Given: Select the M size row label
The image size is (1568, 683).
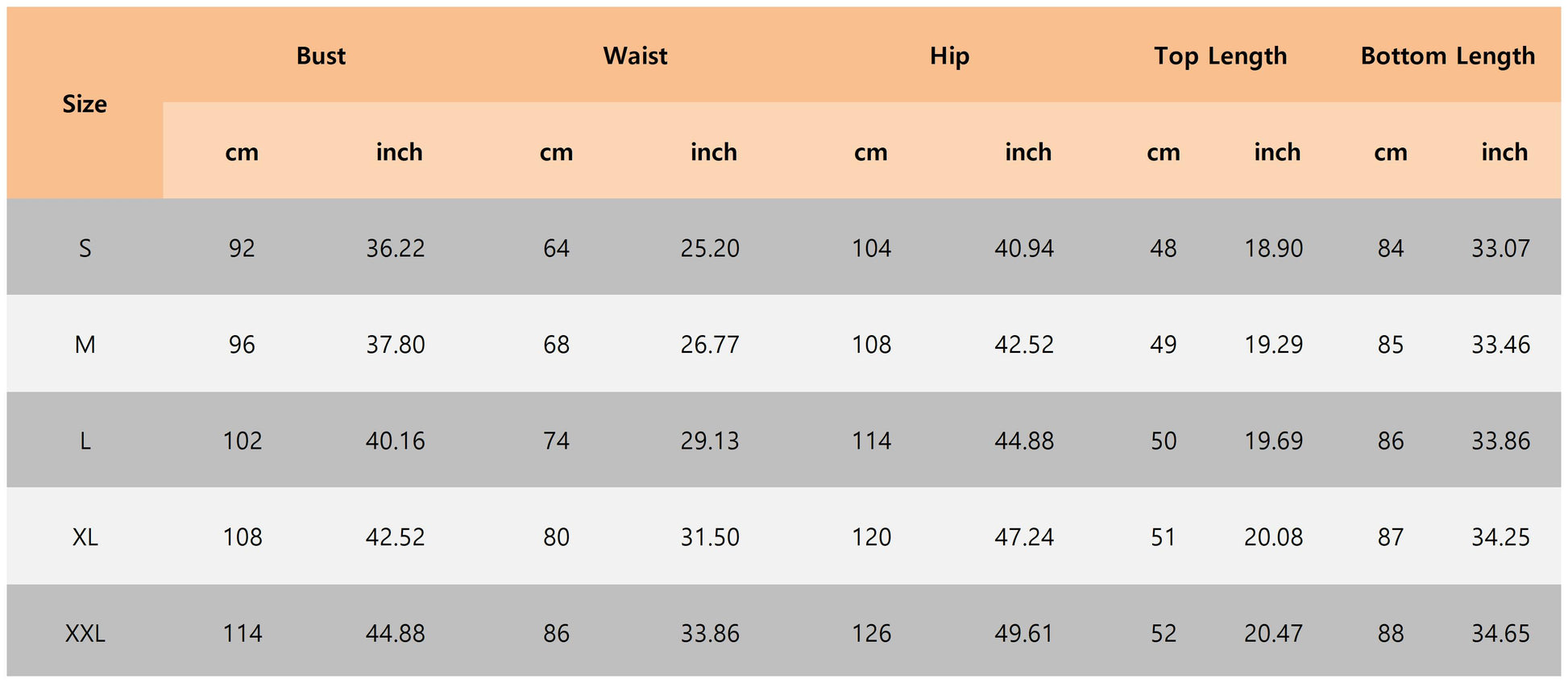Looking at the screenshot, I should point(85,345).
